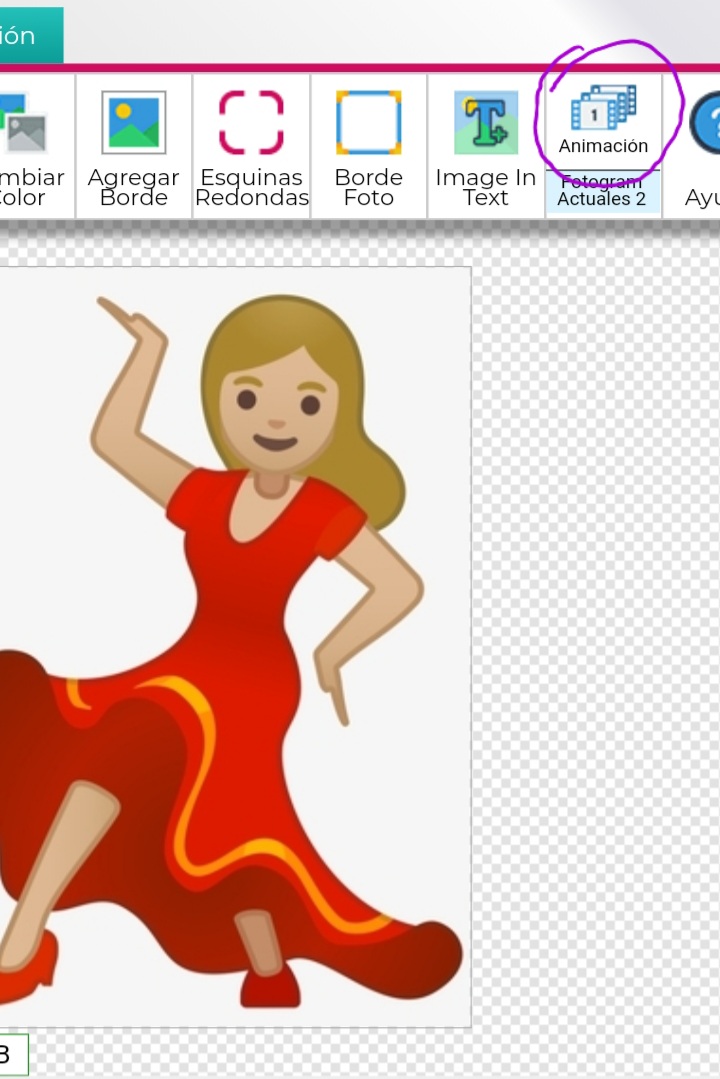Switch to the teal tab at top left
The width and height of the screenshot is (720, 1079).
tap(28, 36)
